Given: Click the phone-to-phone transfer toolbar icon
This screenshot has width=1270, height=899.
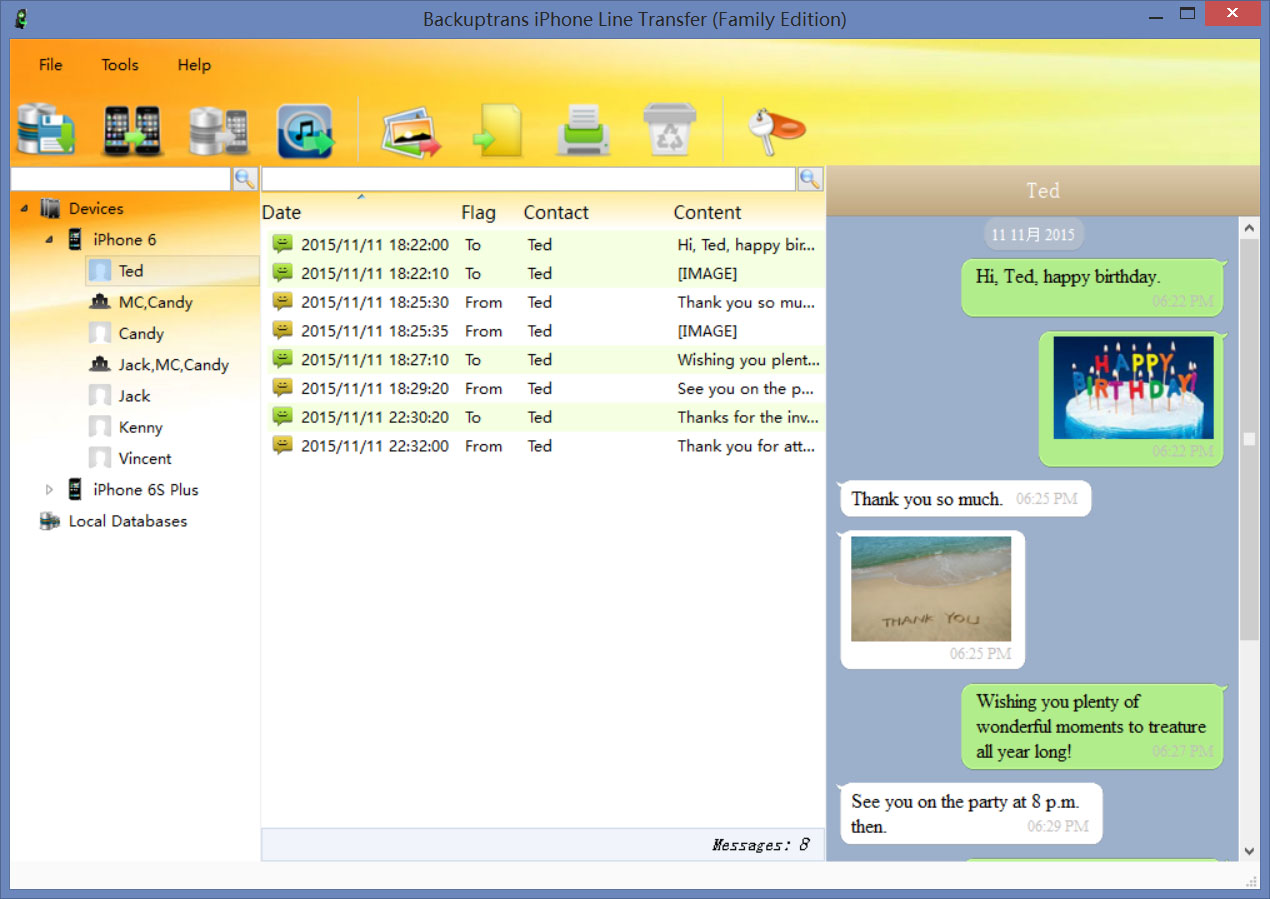Looking at the screenshot, I should pyautogui.click(x=132, y=131).
